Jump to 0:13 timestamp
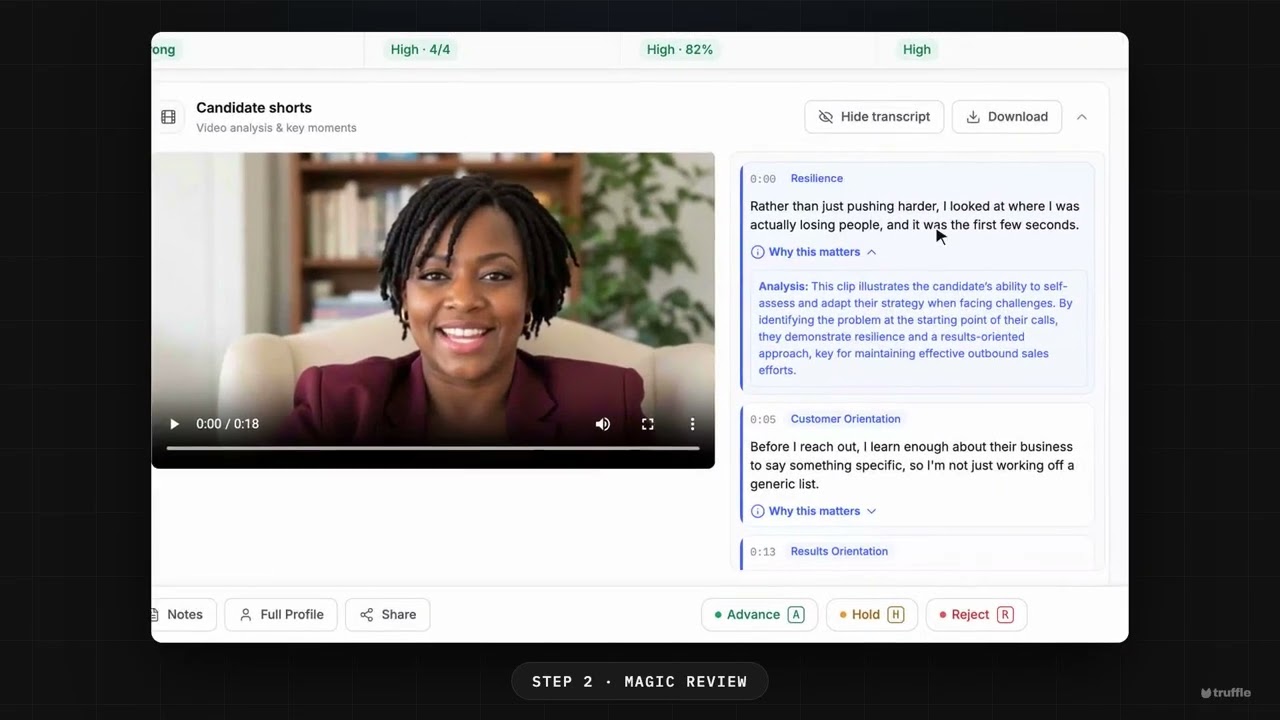1280x720 pixels. (x=763, y=552)
